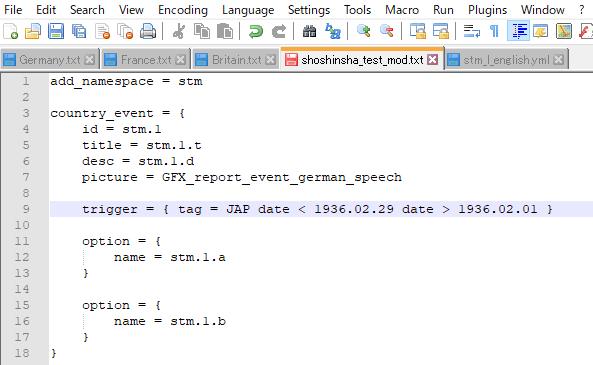Click the Copy icon
The height and width of the screenshot is (365, 593).
pyautogui.click(x=202, y=31)
